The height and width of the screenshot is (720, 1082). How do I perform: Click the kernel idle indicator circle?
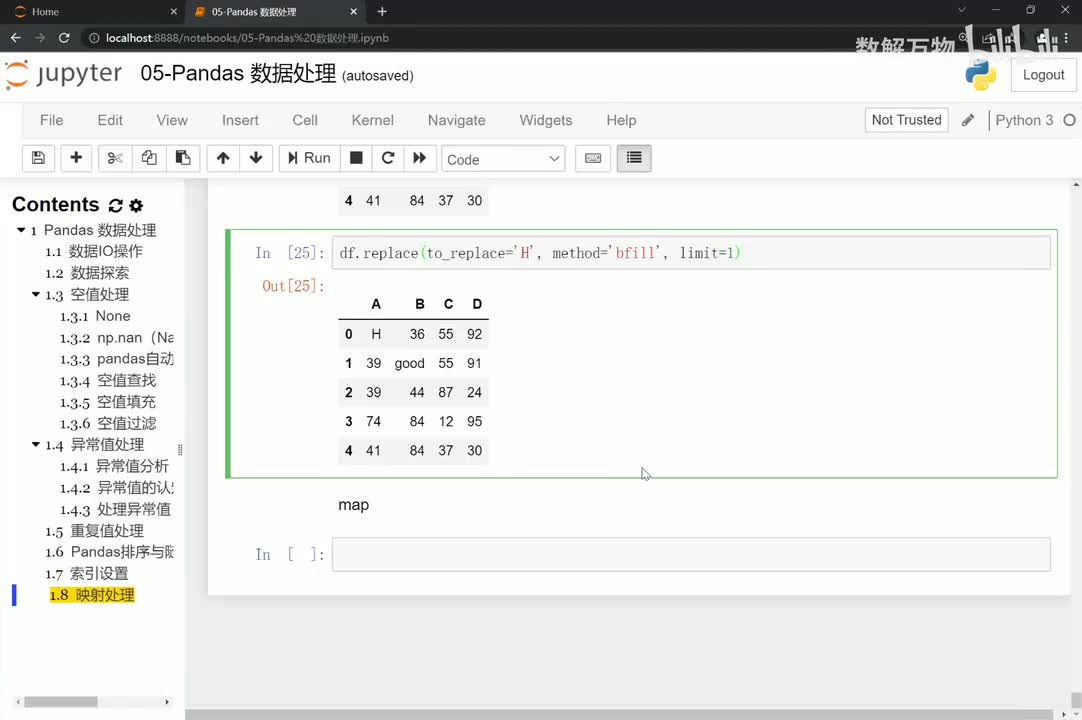click(x=1069, y=120)
